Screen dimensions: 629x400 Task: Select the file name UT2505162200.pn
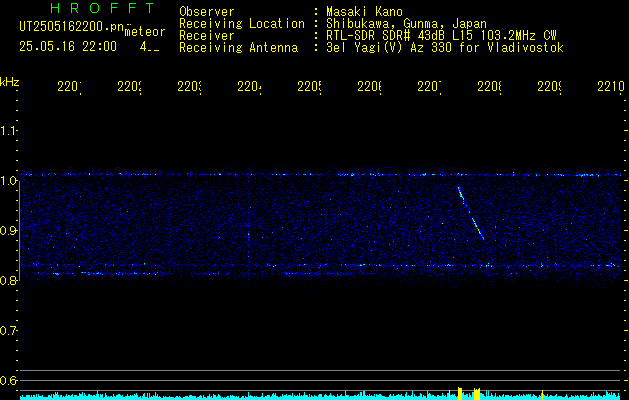point(72,26)
